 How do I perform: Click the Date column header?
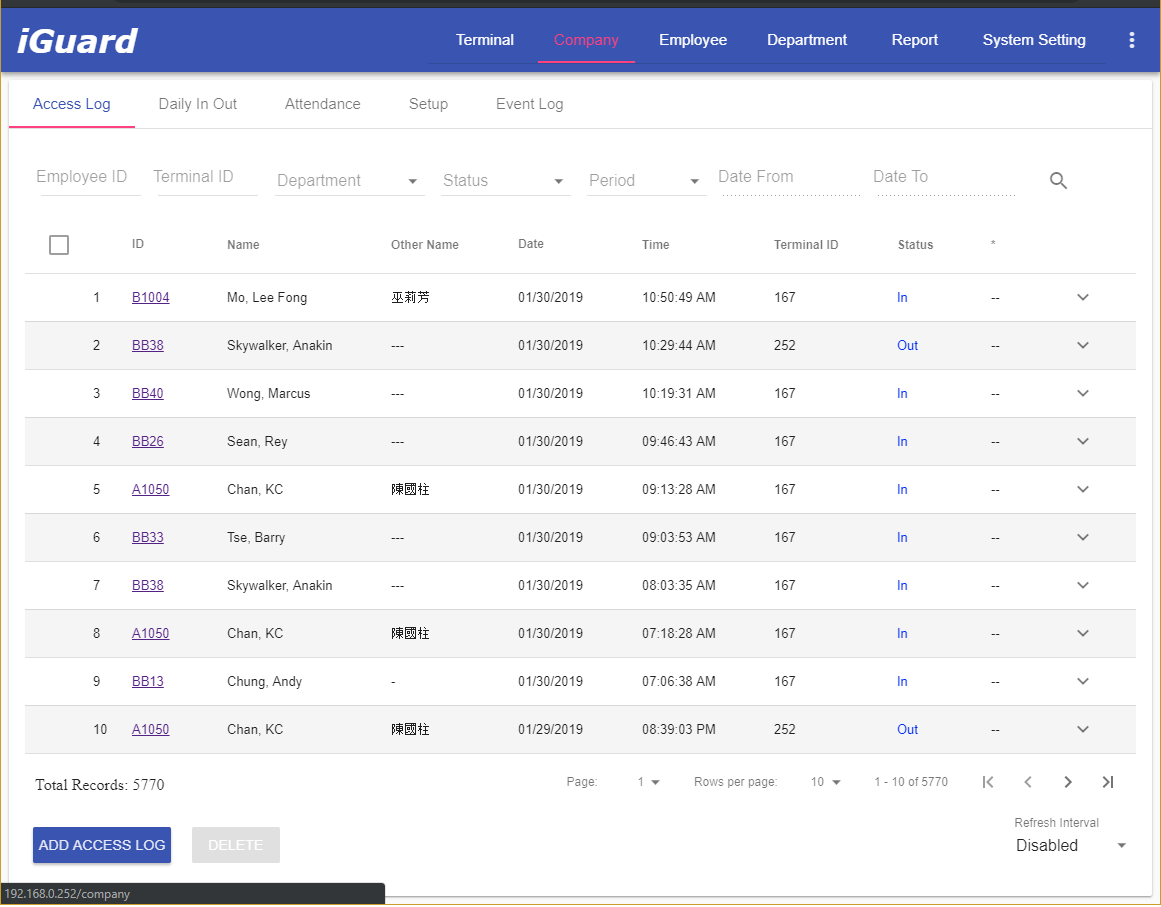click(x=531, y=244)
